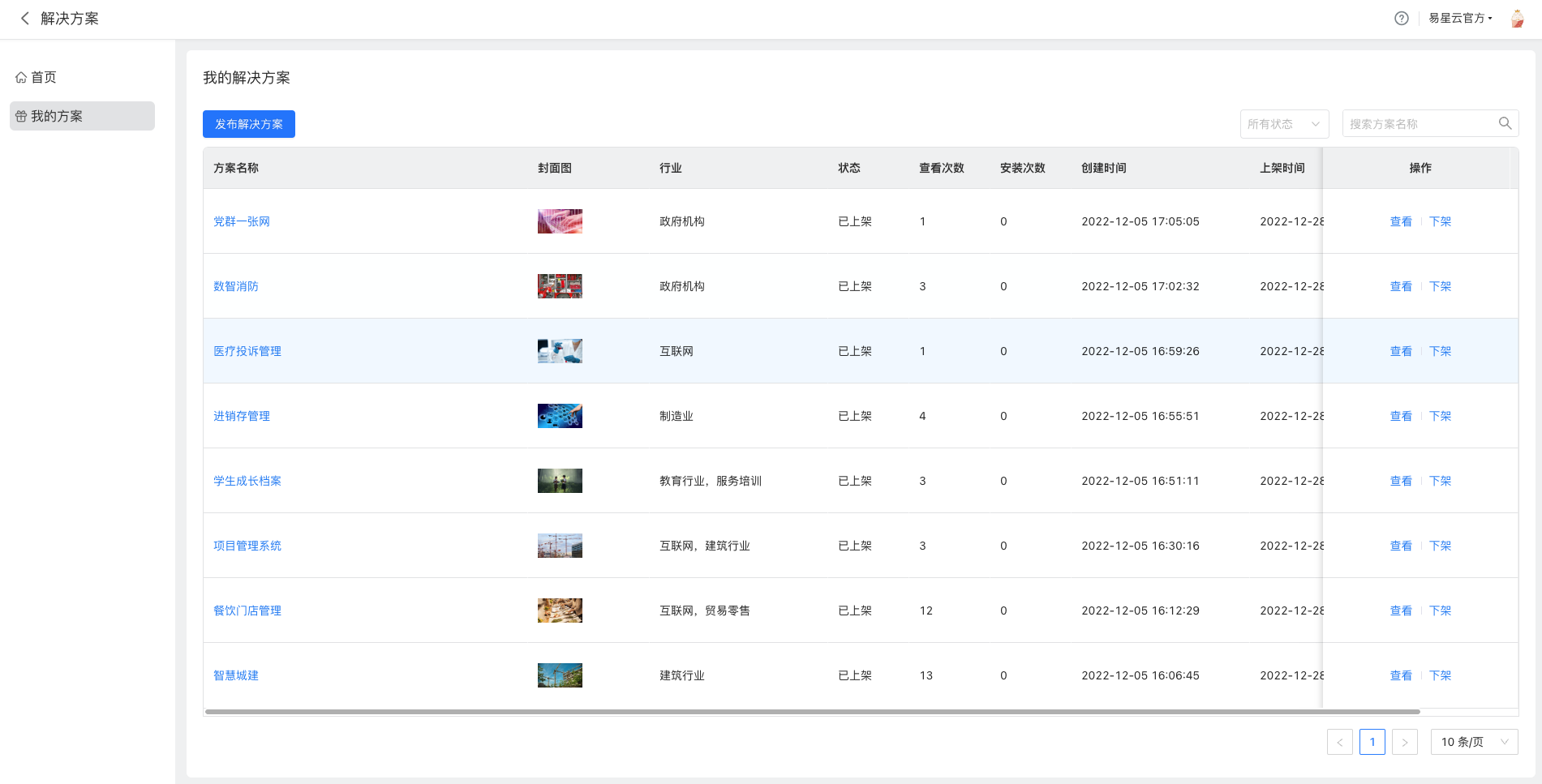The height and width of the screenshot is (784, 1542).
Task: Open the 项目管理系统 solution link
Action: point(247,546)
